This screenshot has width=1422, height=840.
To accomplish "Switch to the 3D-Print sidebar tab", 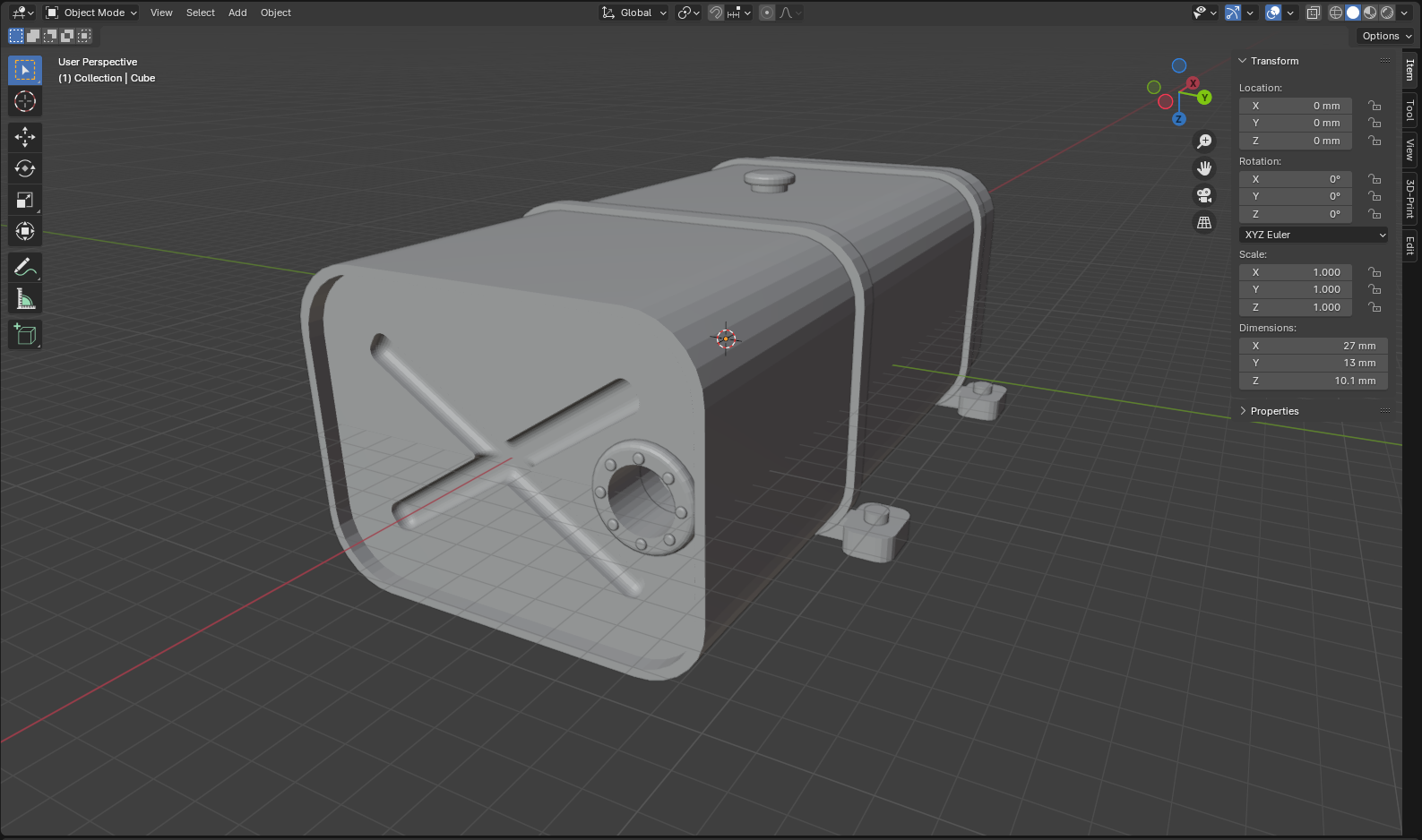I will pos(1410,198).
